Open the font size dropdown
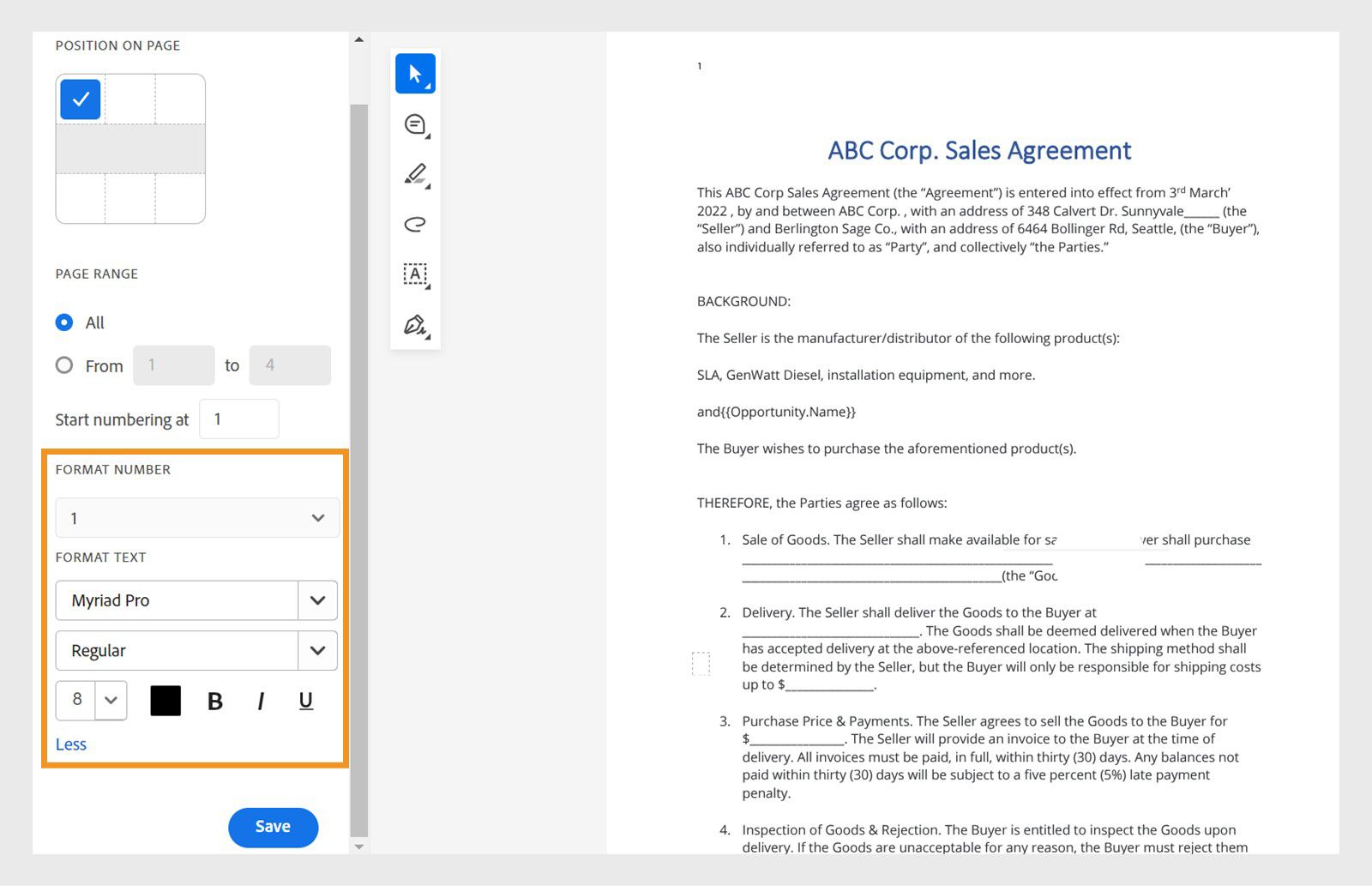 (110, 701)
